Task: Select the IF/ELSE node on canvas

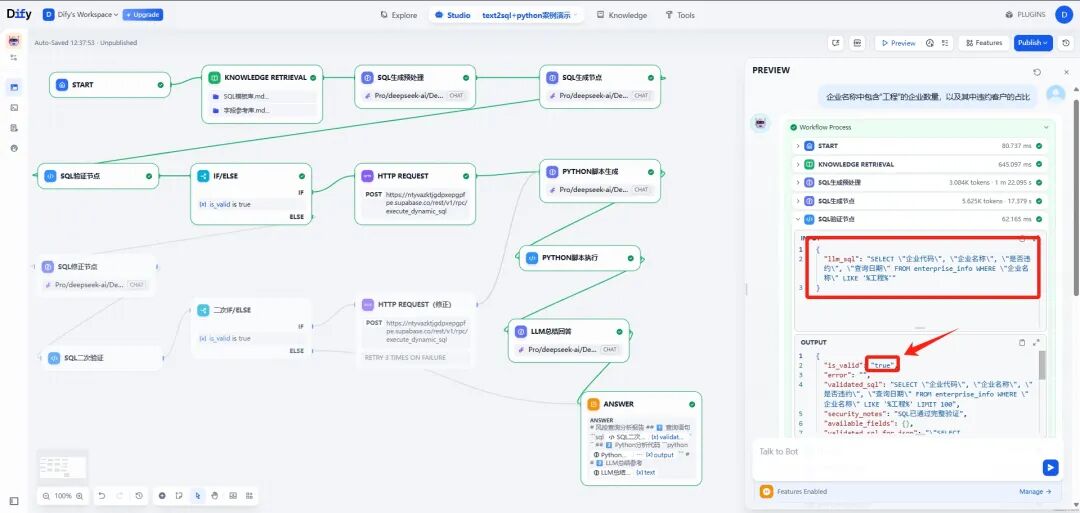Action: pyautogui.click(x=251, y=193)
